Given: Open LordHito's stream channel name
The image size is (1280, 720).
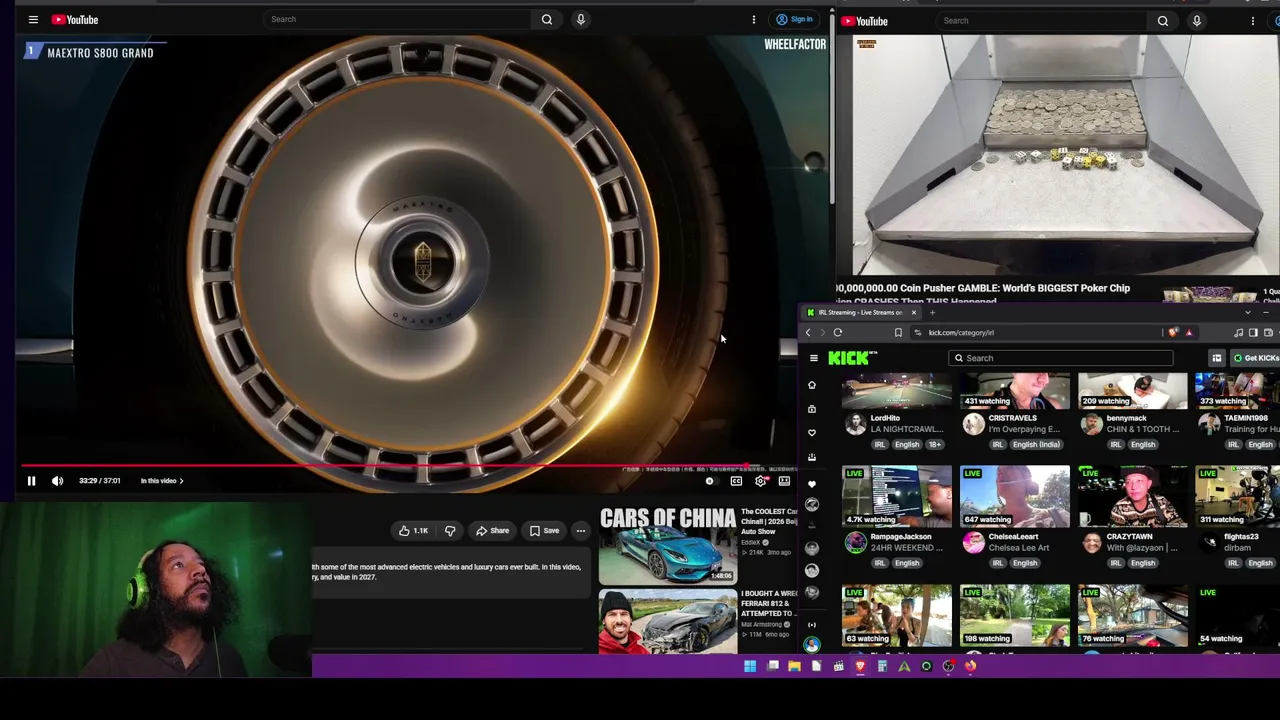Looking at the screenshot, I should 885,418.
